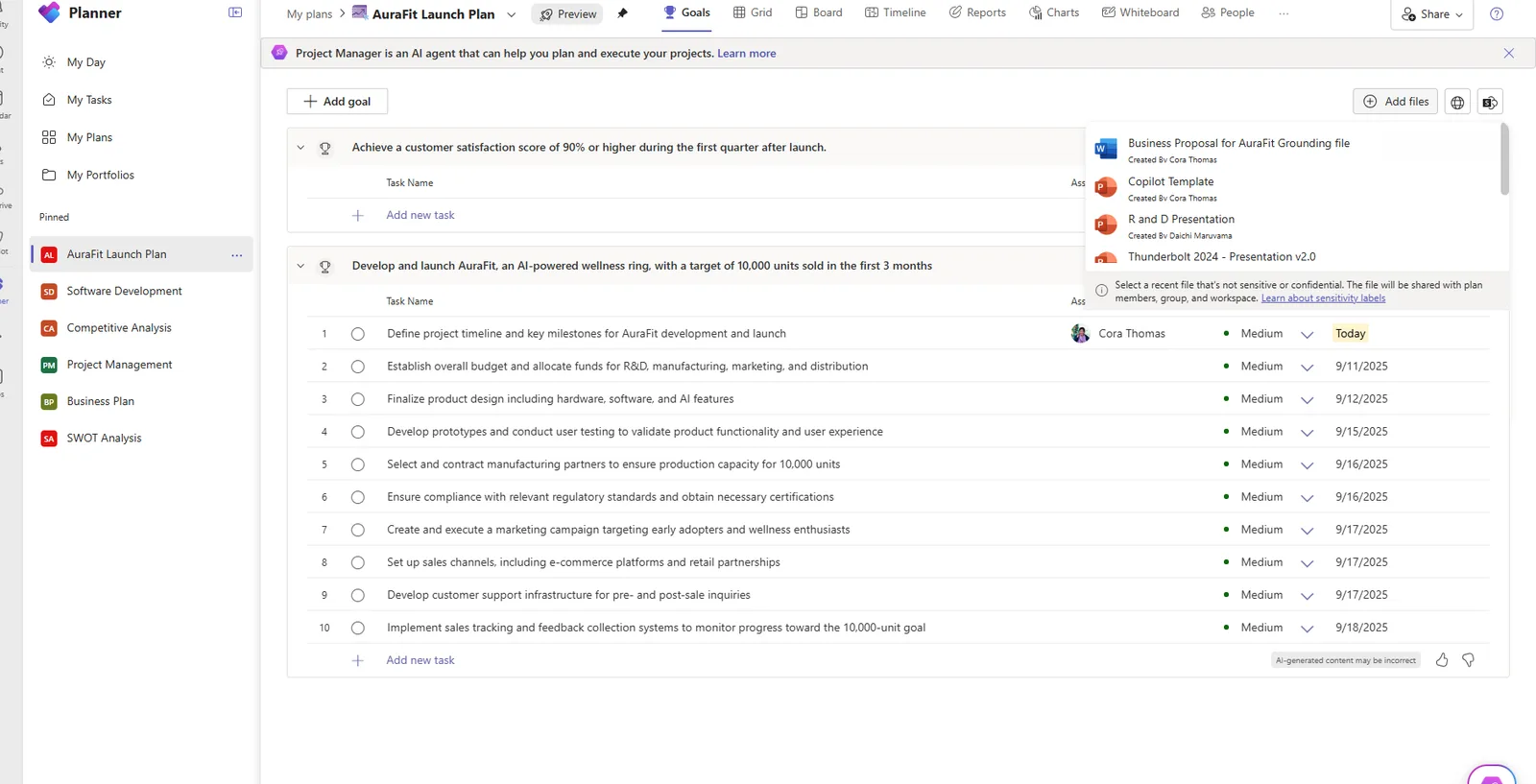Switch to the People tab
The height and width of the screenshot is (784, 1536).
click(1228, 12)
